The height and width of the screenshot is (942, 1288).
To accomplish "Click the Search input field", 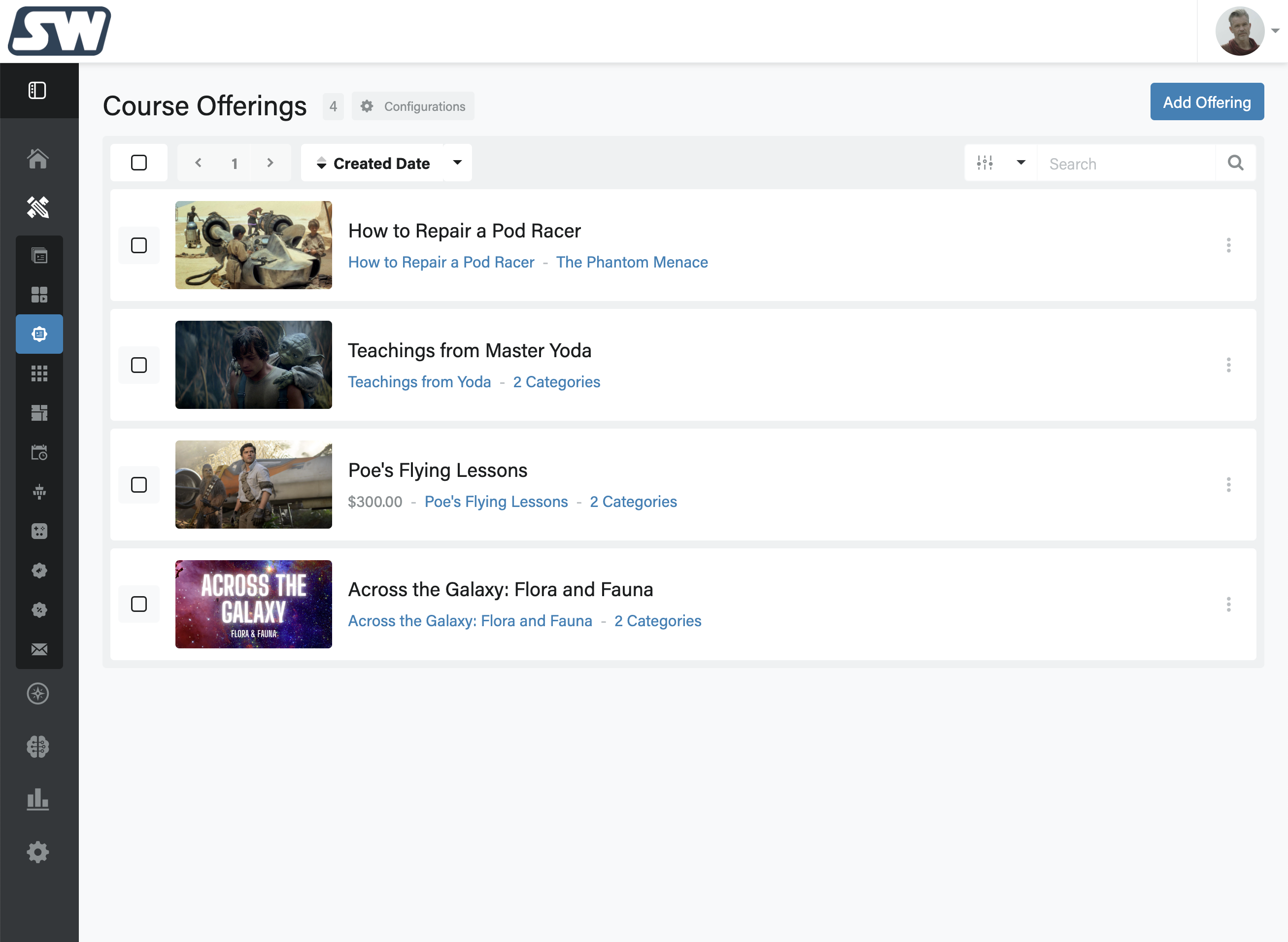I will pyautogui.click(x=1126, y=164).
